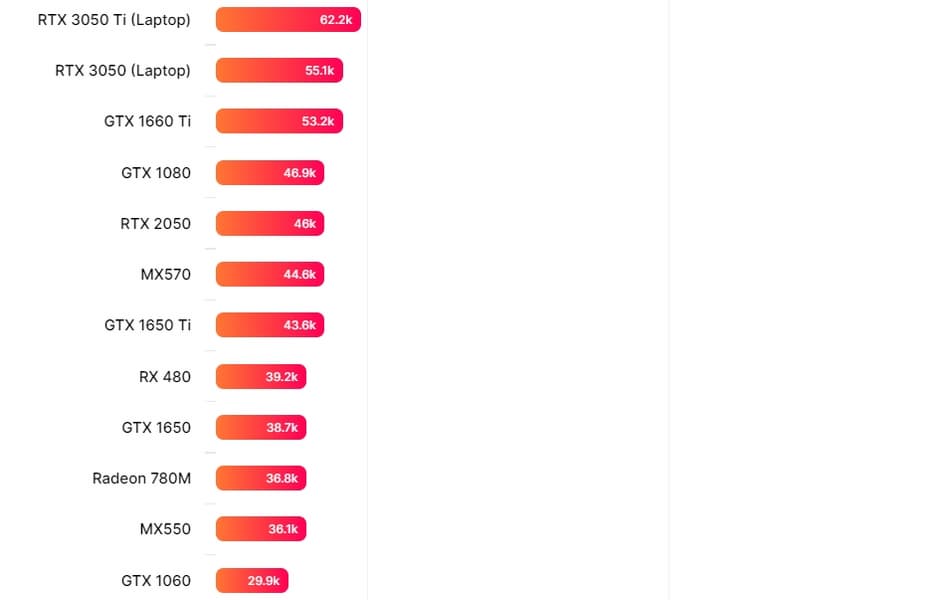The image size is (939, 600).
Task: Open the MX550 label
Action: tap(165, 529)
